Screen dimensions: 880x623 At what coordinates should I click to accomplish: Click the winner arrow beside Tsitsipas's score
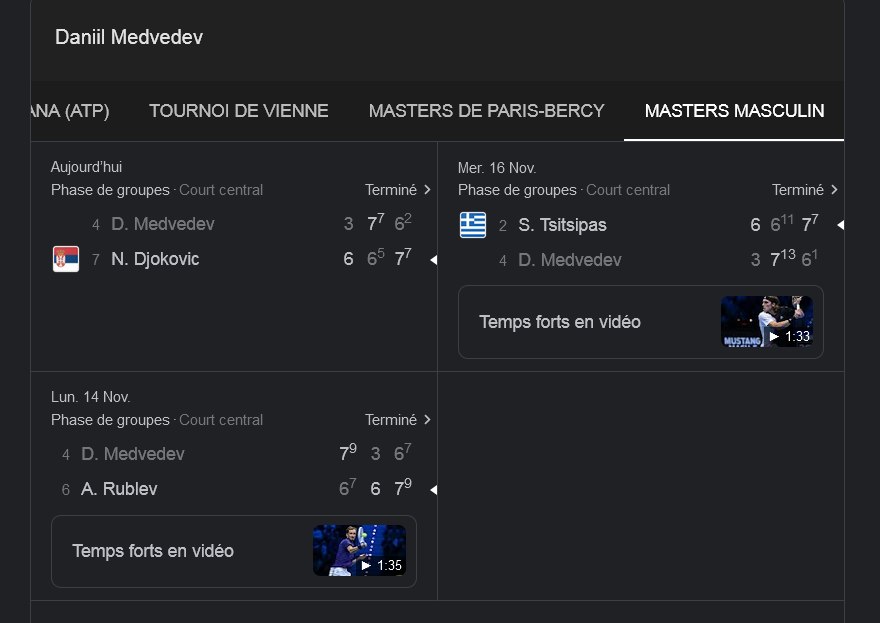[840, 225]
